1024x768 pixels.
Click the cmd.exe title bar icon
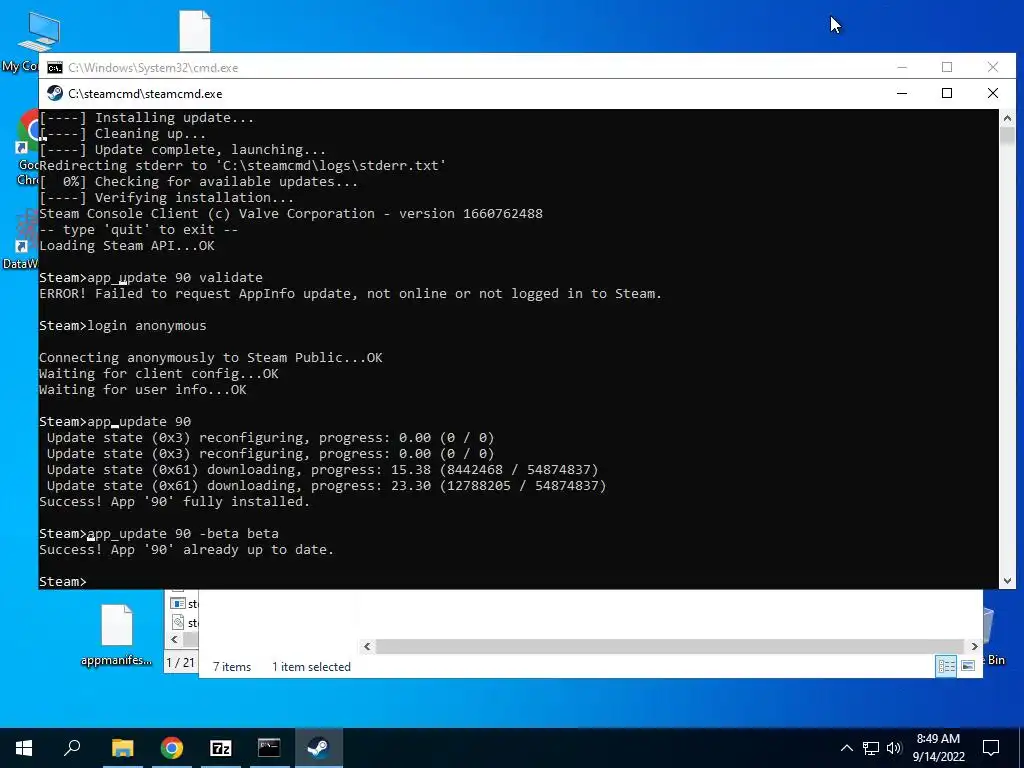click(x=55, y=68)
